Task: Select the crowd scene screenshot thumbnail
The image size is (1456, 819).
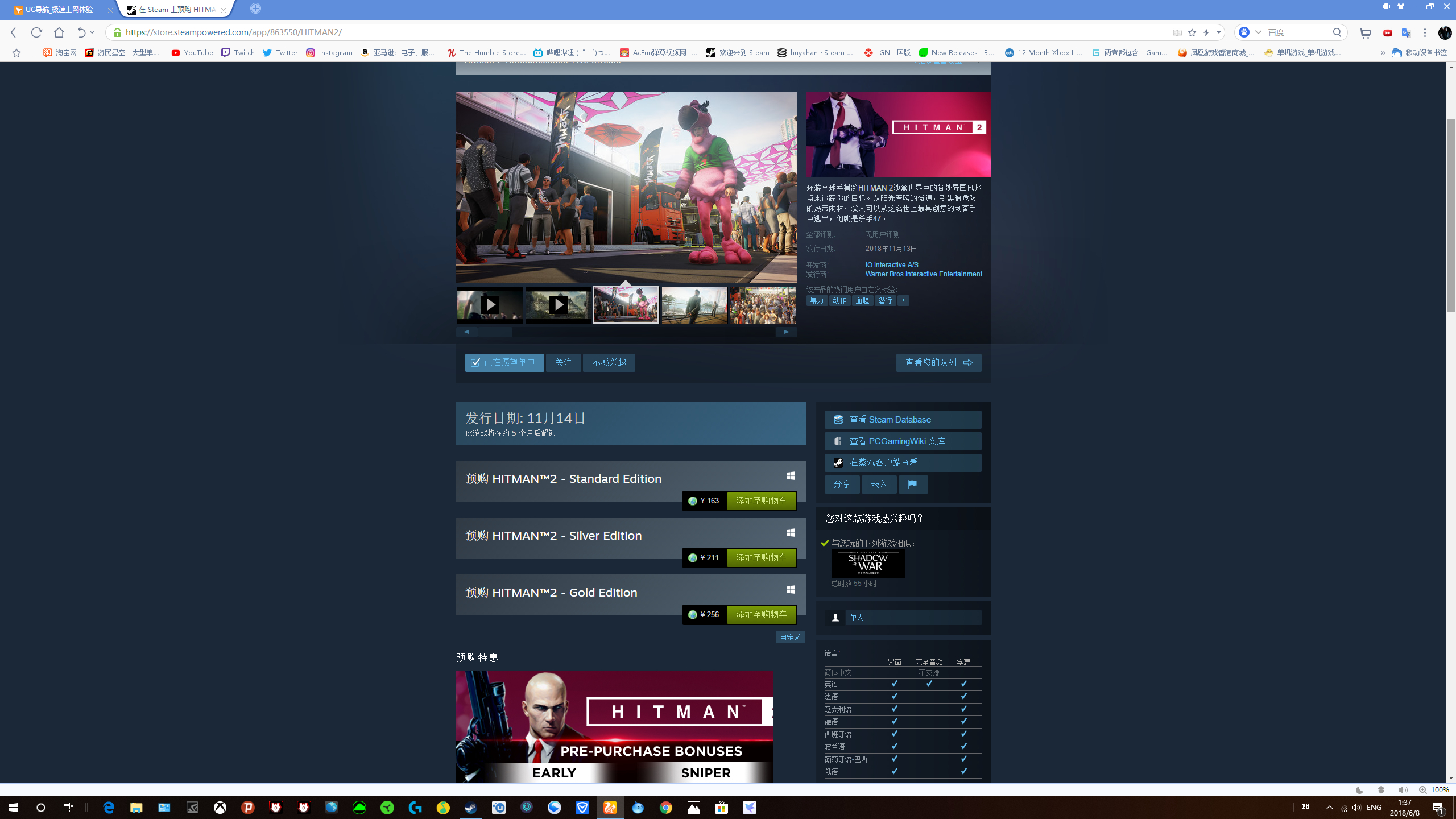Action: click(762, 305)
